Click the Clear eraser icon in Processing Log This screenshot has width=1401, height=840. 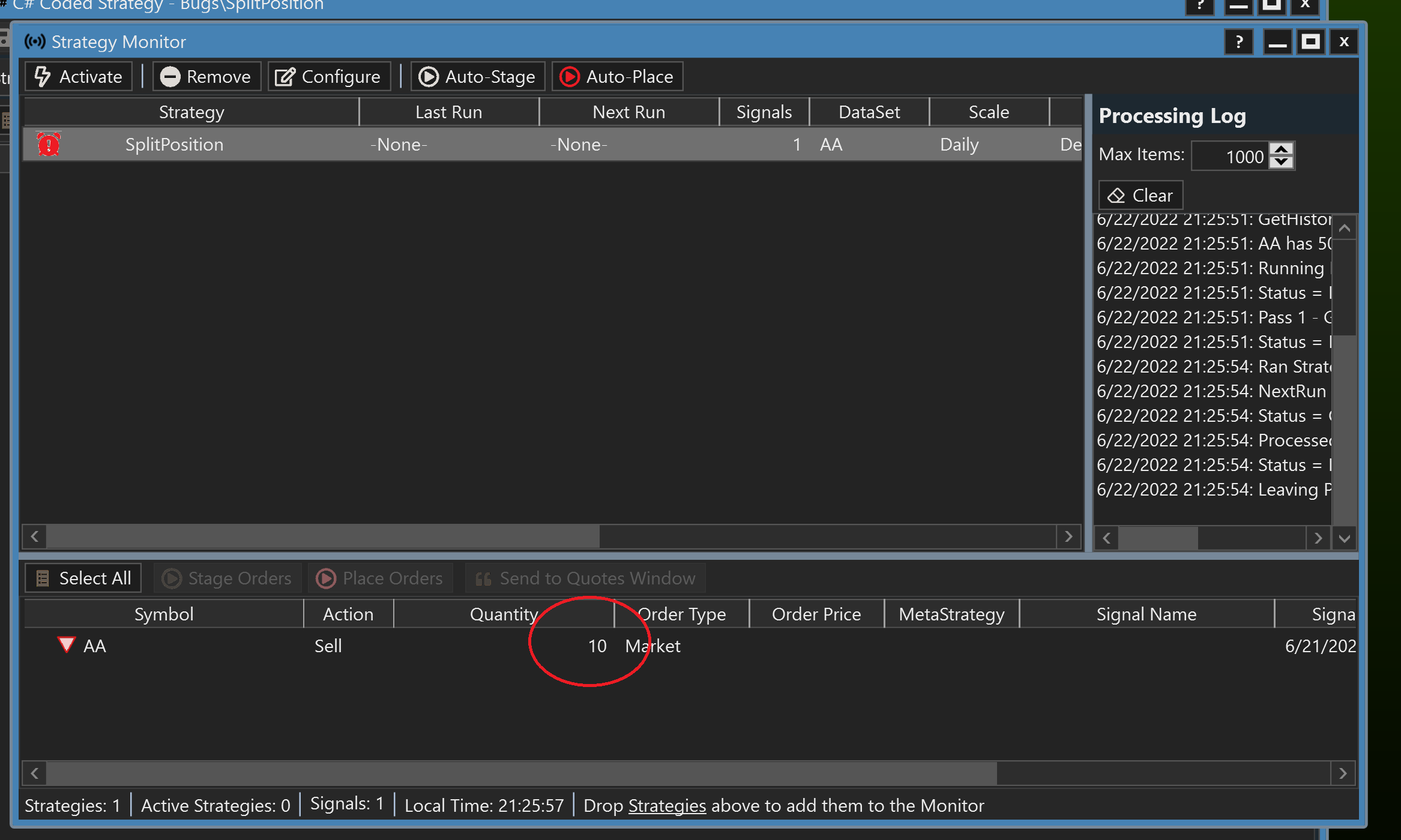point(1117,195)
